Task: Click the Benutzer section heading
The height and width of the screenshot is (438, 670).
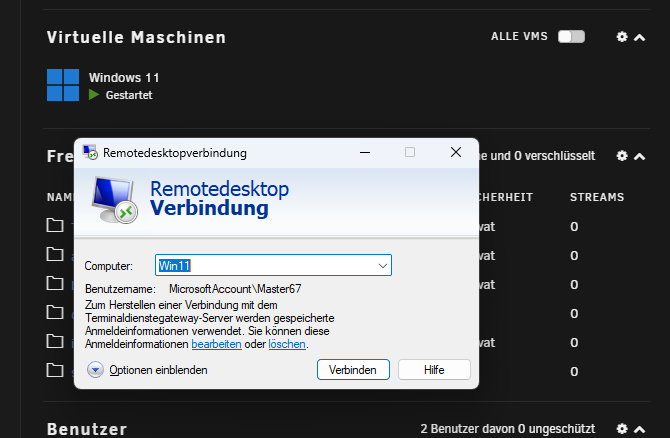Action: pos(87,429)
